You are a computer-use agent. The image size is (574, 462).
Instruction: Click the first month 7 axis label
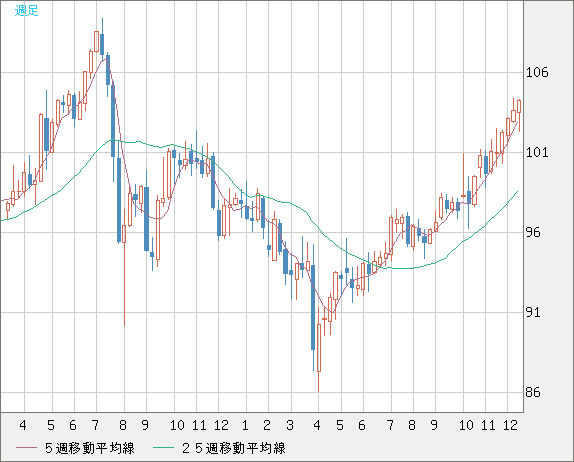point(95,425)
